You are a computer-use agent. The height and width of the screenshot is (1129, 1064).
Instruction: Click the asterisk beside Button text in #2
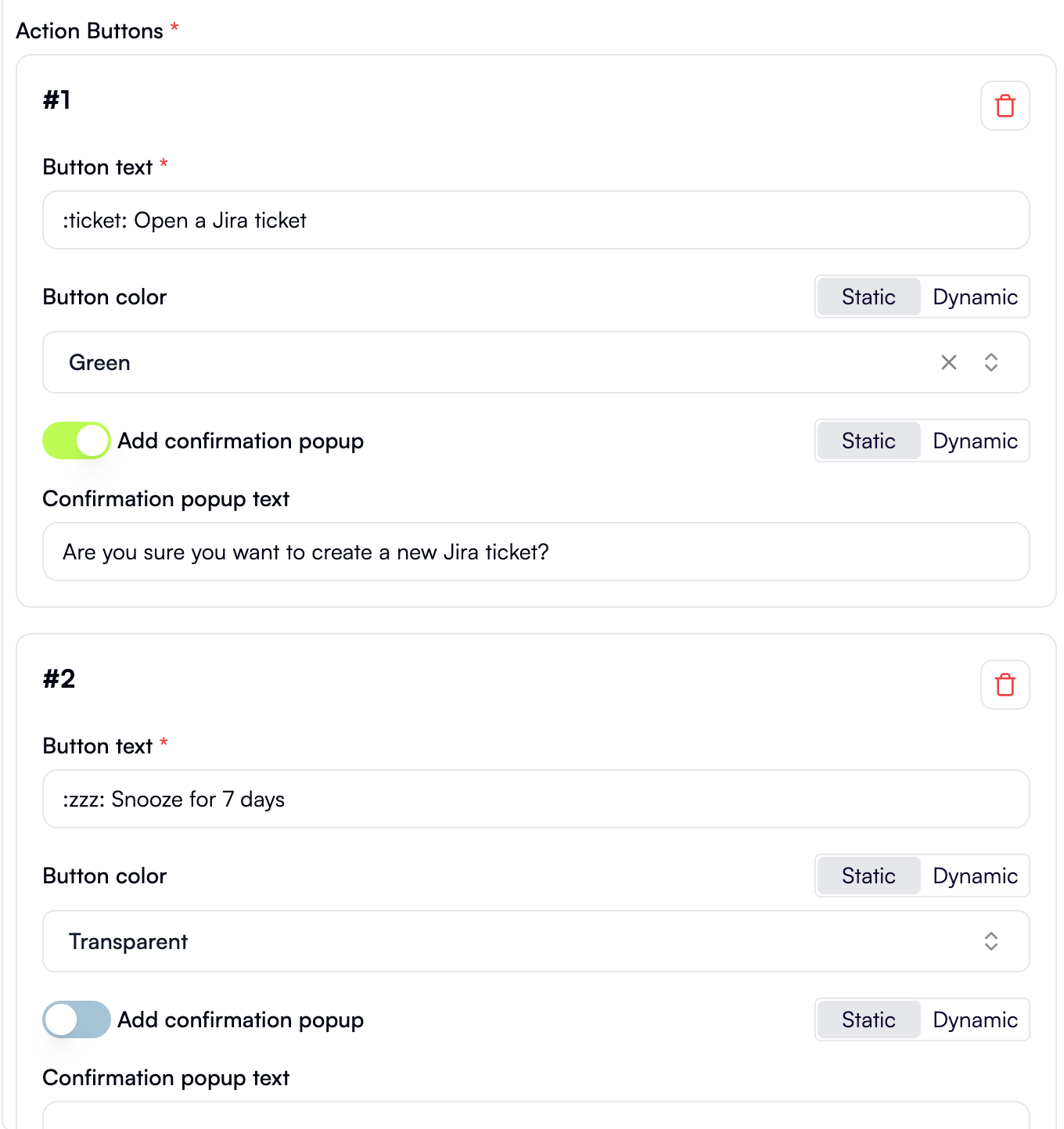[x=163, y=740]
